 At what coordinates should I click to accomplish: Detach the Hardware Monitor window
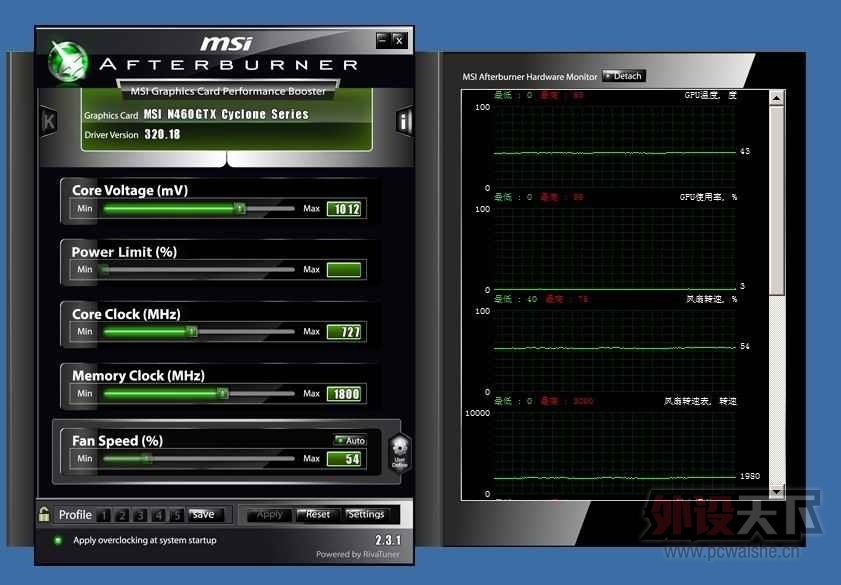pos(624,76)
